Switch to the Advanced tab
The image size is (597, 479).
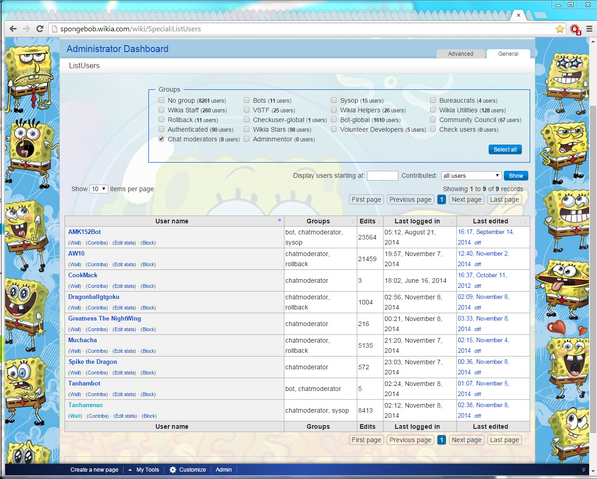pos(460,54)
